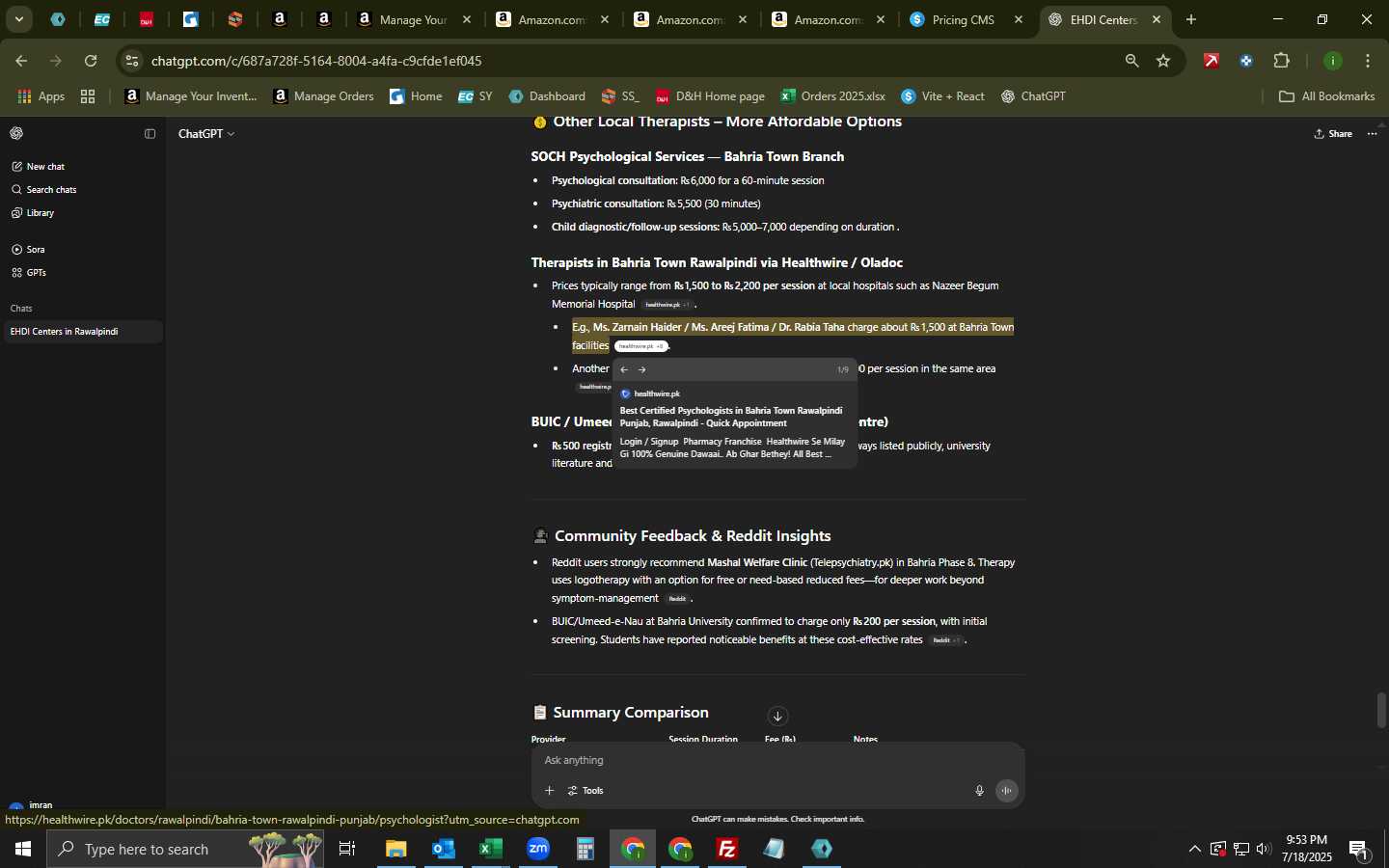Viewport: 1389px width, 868px height.
Task: Click the healthwire.pk +1 citation after Memorial Hospital
Action: 667,305
